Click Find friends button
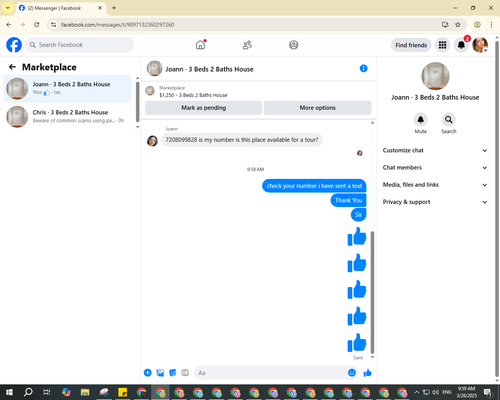Viewport: 500px width, 400px height. [x=411, y=45]
